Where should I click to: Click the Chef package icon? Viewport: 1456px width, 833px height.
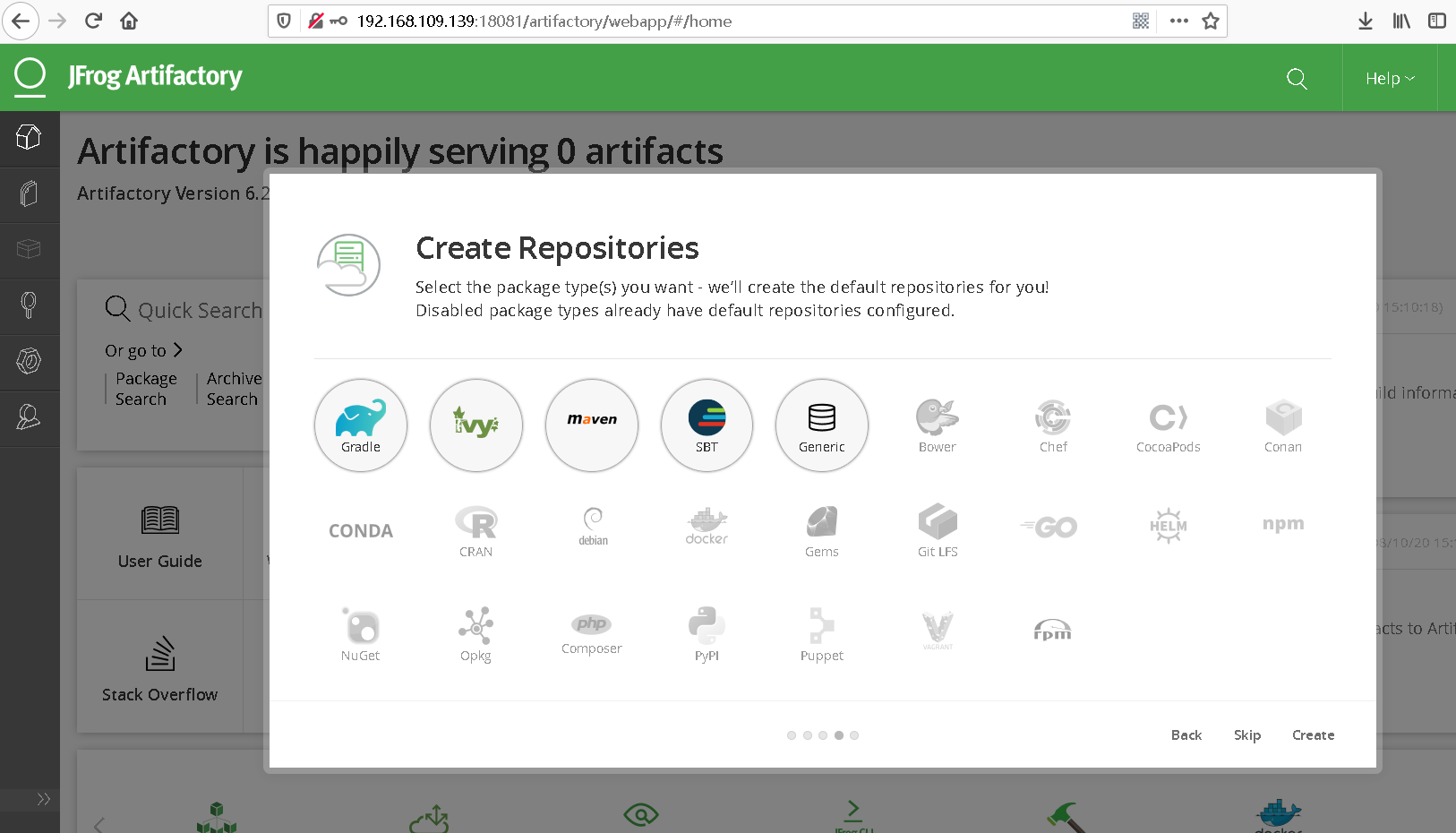point(1053,425)
